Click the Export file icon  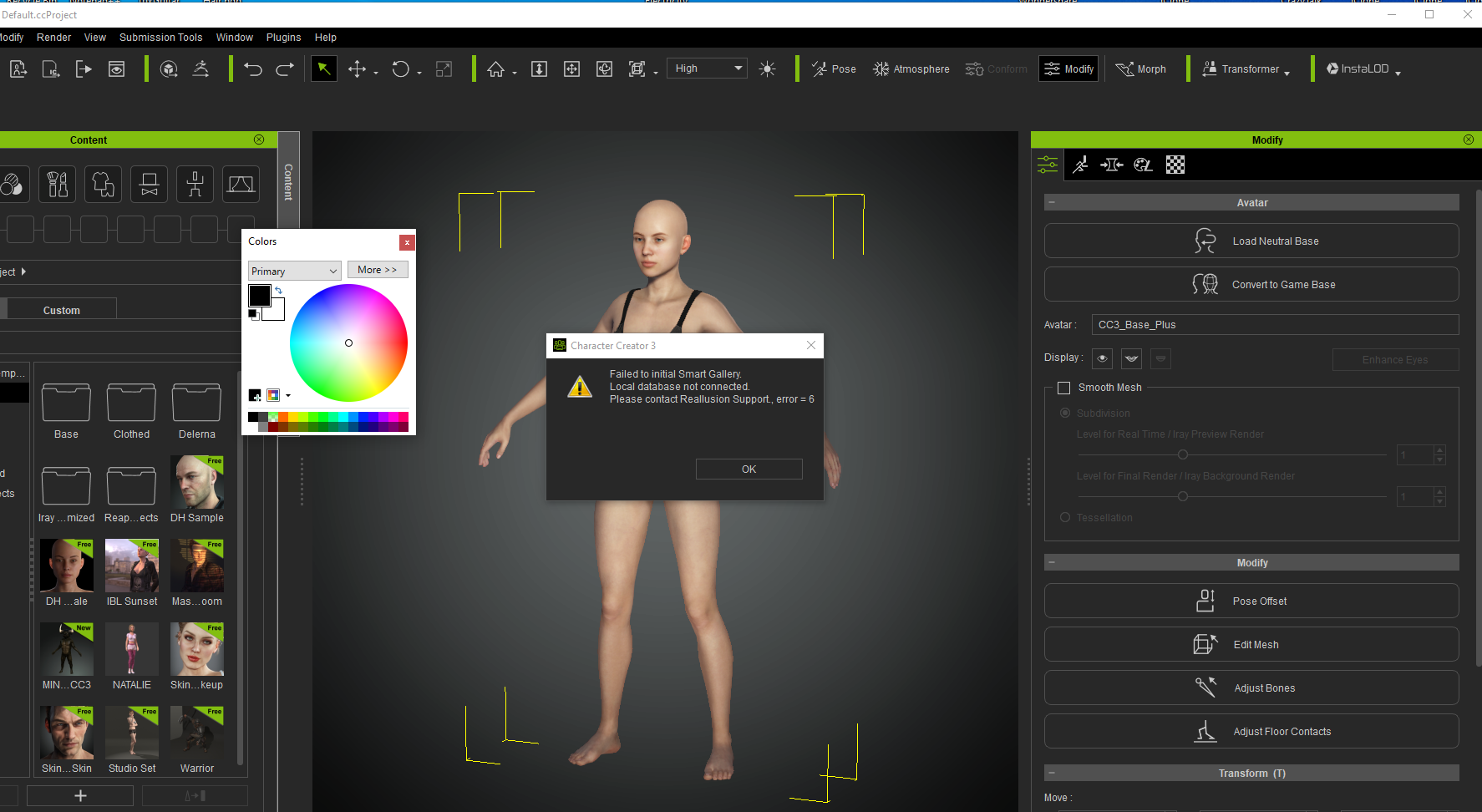click(x=84, y=69)
